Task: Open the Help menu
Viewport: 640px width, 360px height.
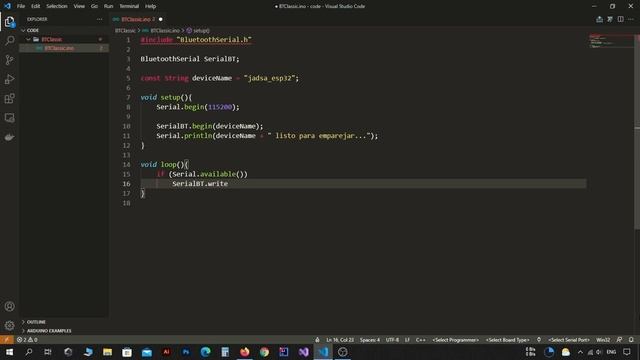Action: tap(151, 6)
